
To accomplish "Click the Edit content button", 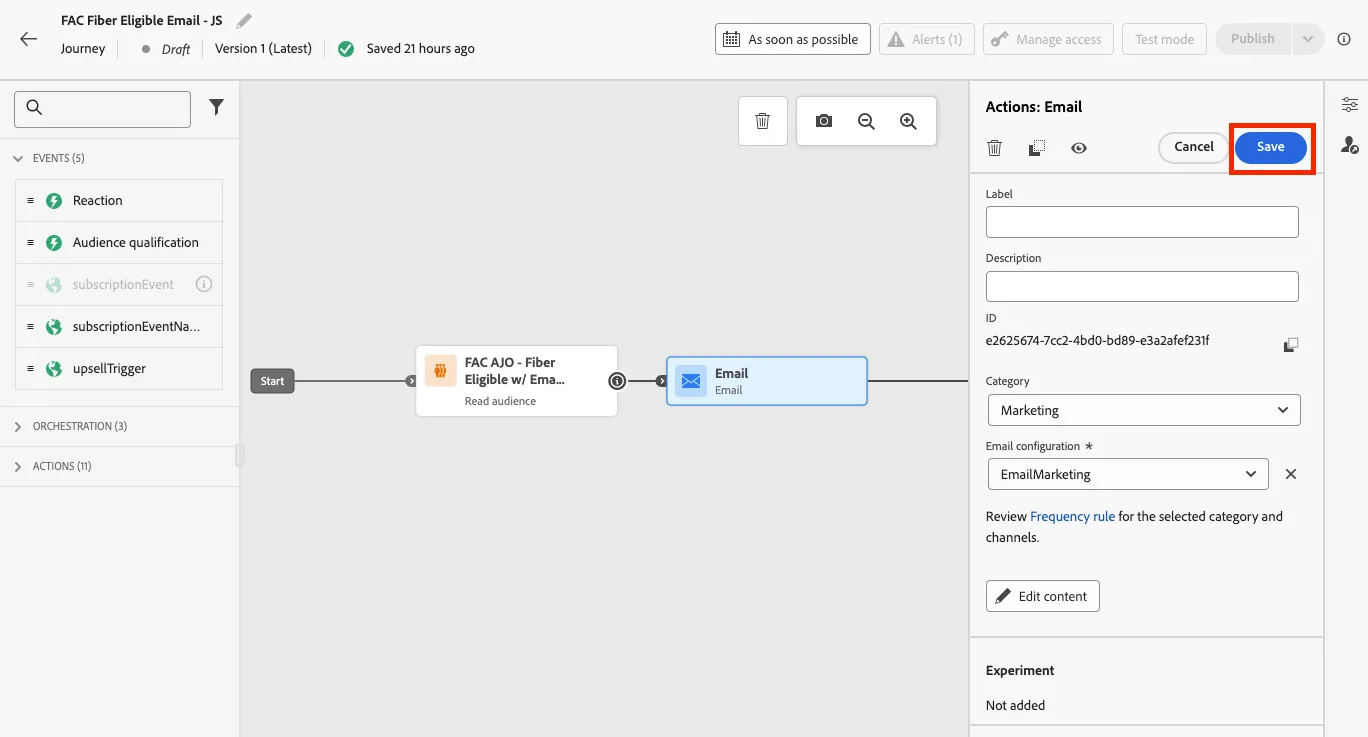I will (1042, 596).
